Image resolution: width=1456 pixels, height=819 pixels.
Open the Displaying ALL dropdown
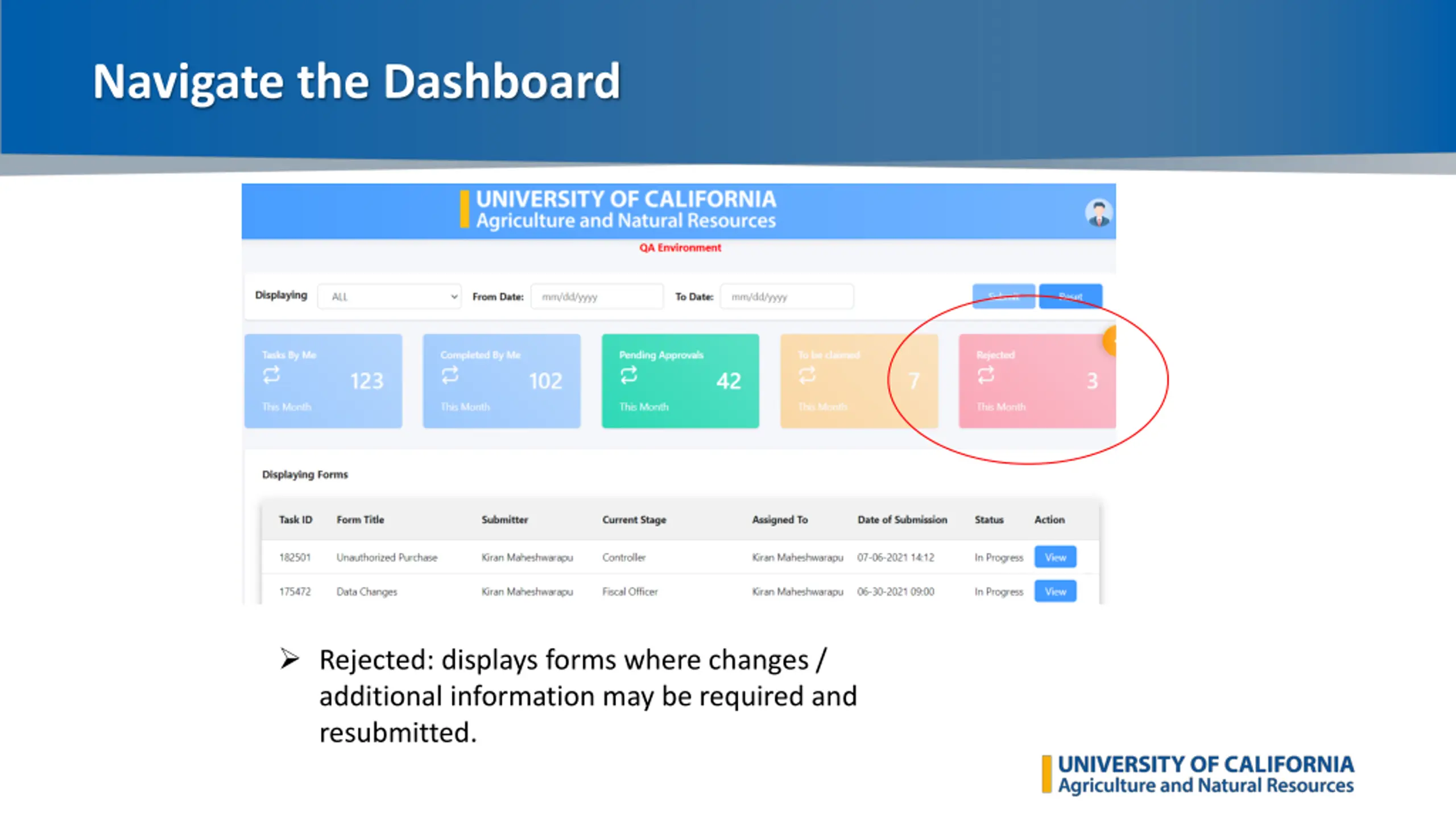click(390, 296)
